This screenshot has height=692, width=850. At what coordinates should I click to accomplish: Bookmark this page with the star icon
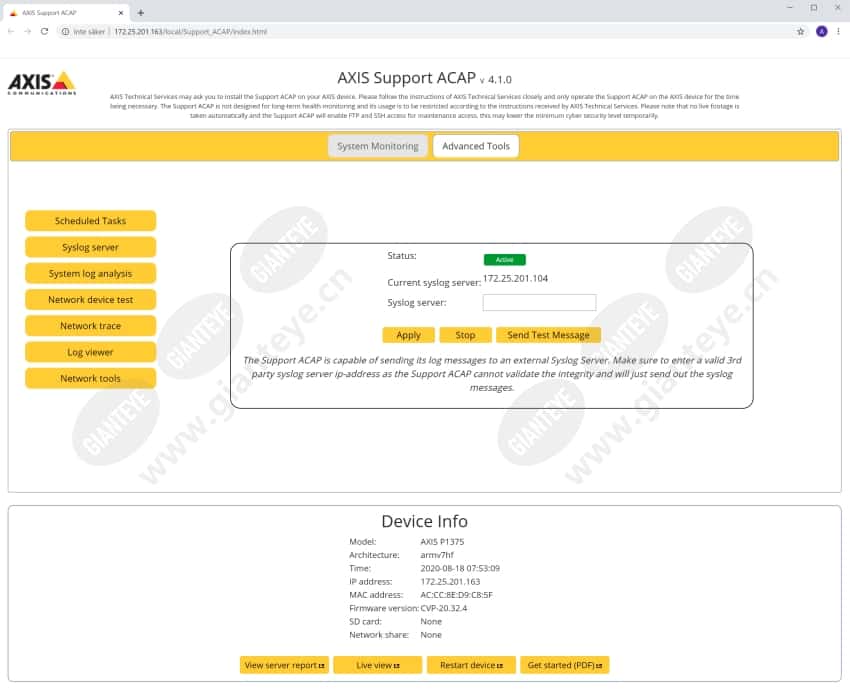[801, 31]
